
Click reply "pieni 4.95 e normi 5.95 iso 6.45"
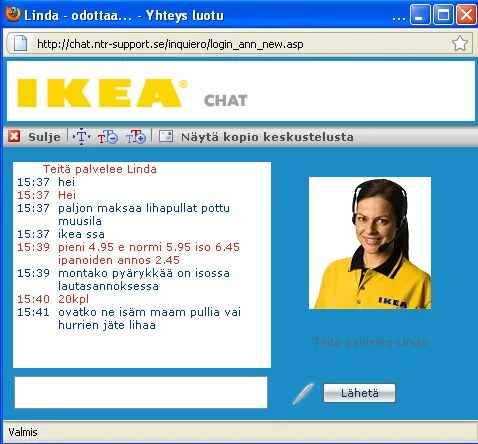pyautogui.click(x=149, y=247)
